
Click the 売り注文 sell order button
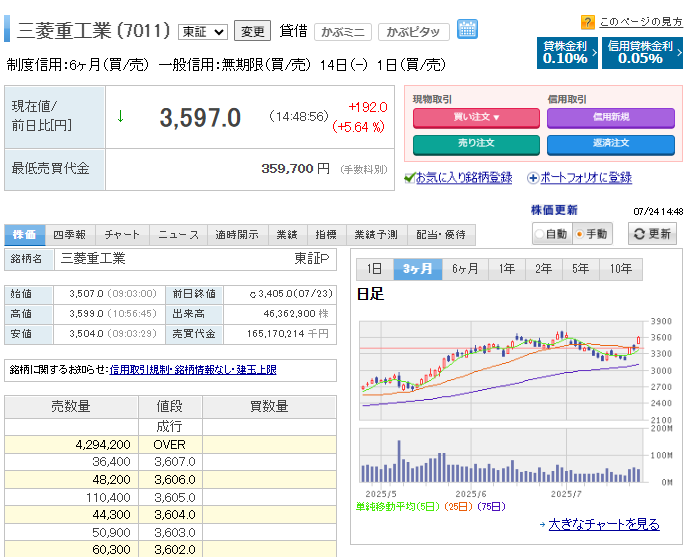click(x=476, y=144)
